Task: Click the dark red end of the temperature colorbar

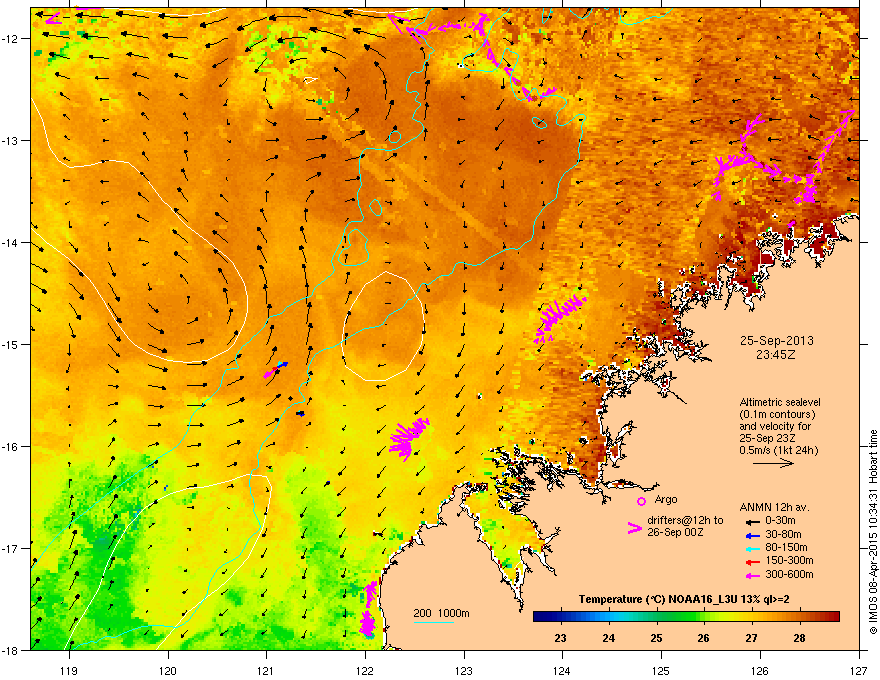Action: 833,617
